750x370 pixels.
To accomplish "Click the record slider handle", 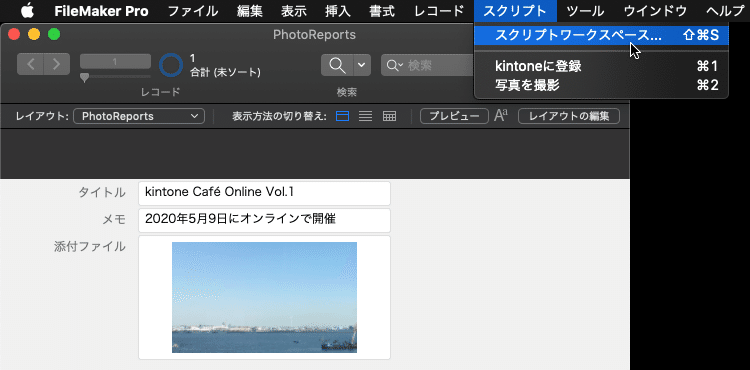I will (85, 77).
